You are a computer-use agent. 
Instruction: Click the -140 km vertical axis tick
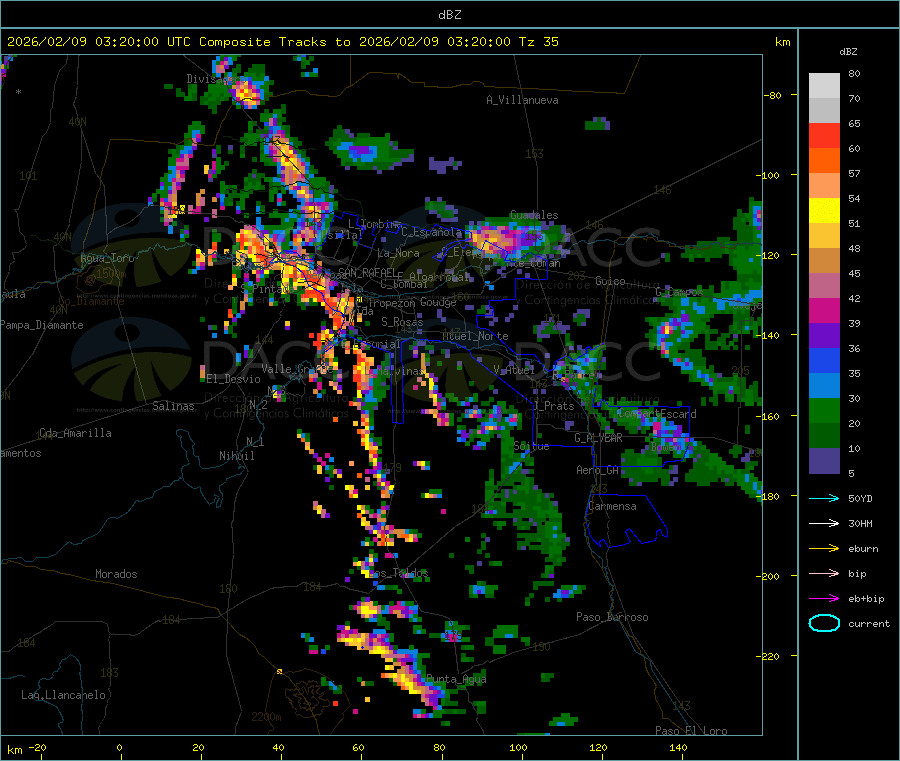coord(770,335)
